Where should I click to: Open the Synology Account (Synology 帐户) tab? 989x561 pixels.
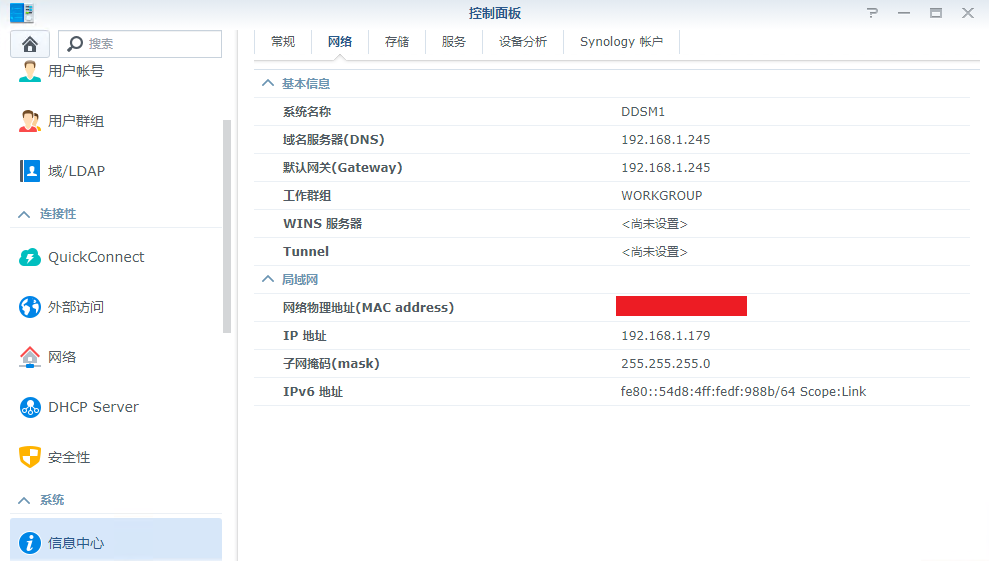click(621, 42)
